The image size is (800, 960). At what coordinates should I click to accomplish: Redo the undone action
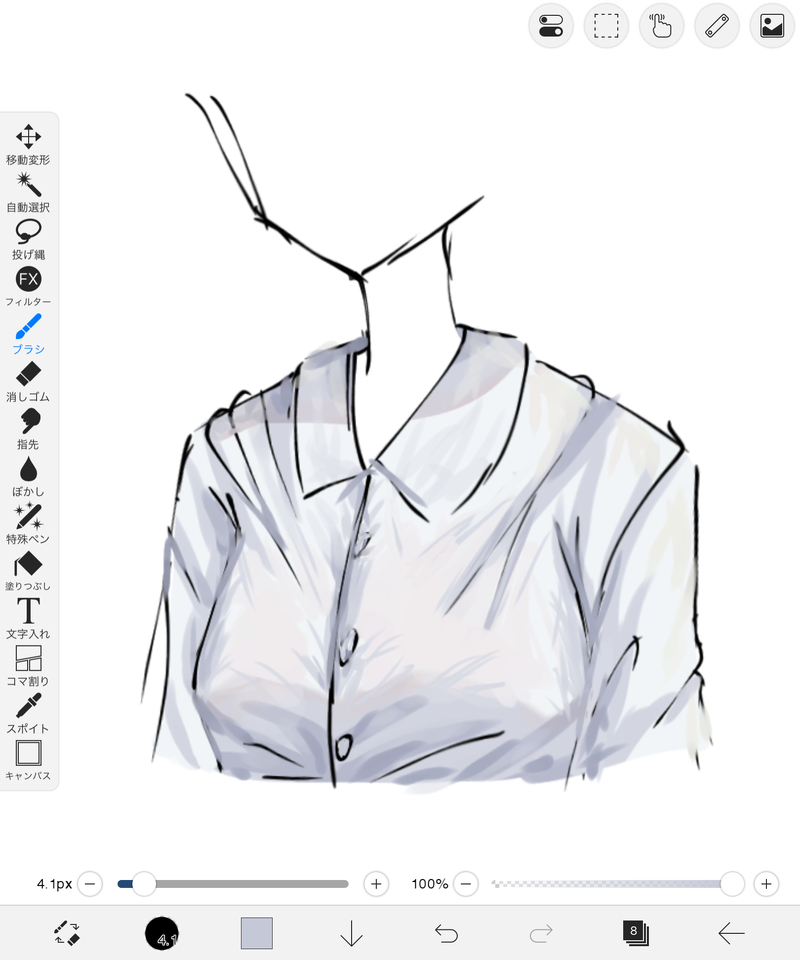click(541, 934)
